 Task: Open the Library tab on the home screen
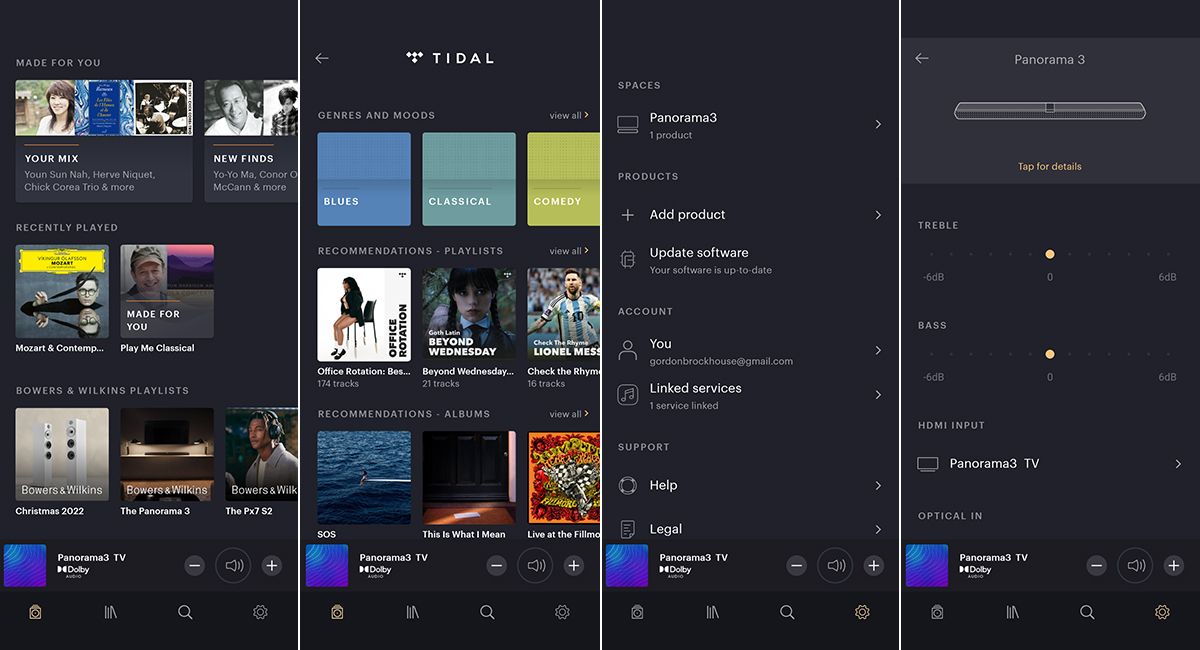click(x=111, y=612)
